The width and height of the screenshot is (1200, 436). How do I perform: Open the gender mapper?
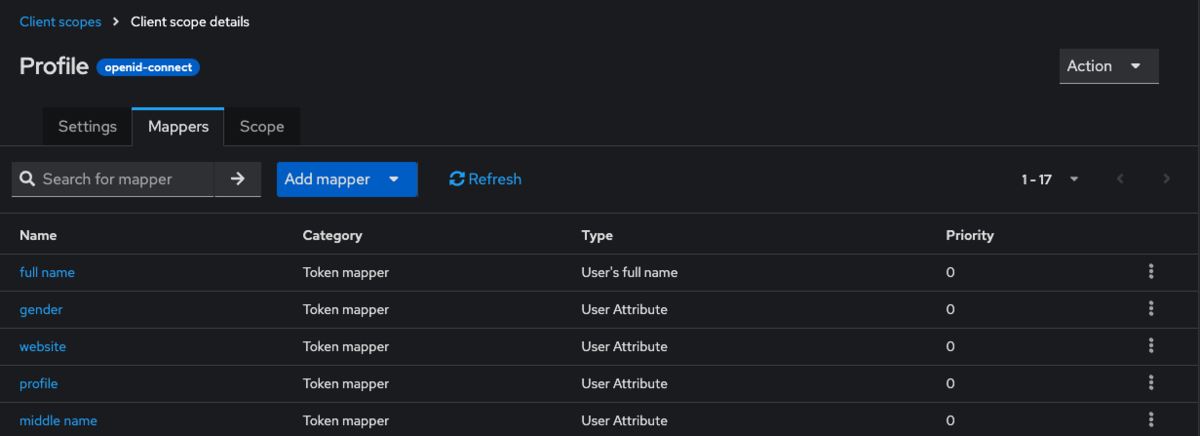41,309
